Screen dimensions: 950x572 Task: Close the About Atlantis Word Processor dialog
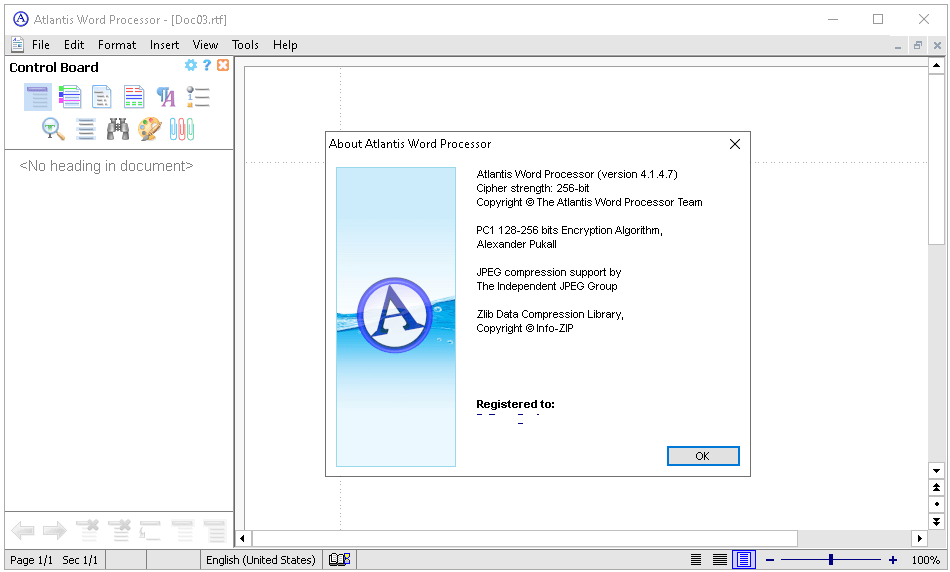(735, 144)
